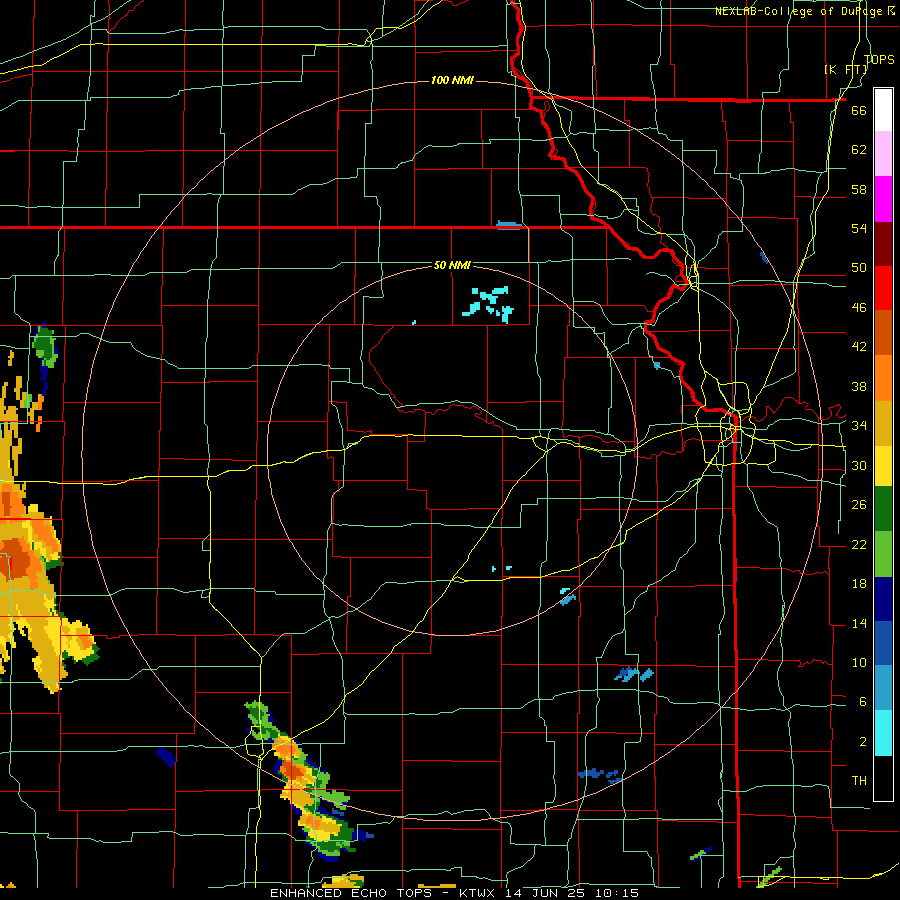Pick the cyan legend swatch
900x900 pixels.
[883, 733]
